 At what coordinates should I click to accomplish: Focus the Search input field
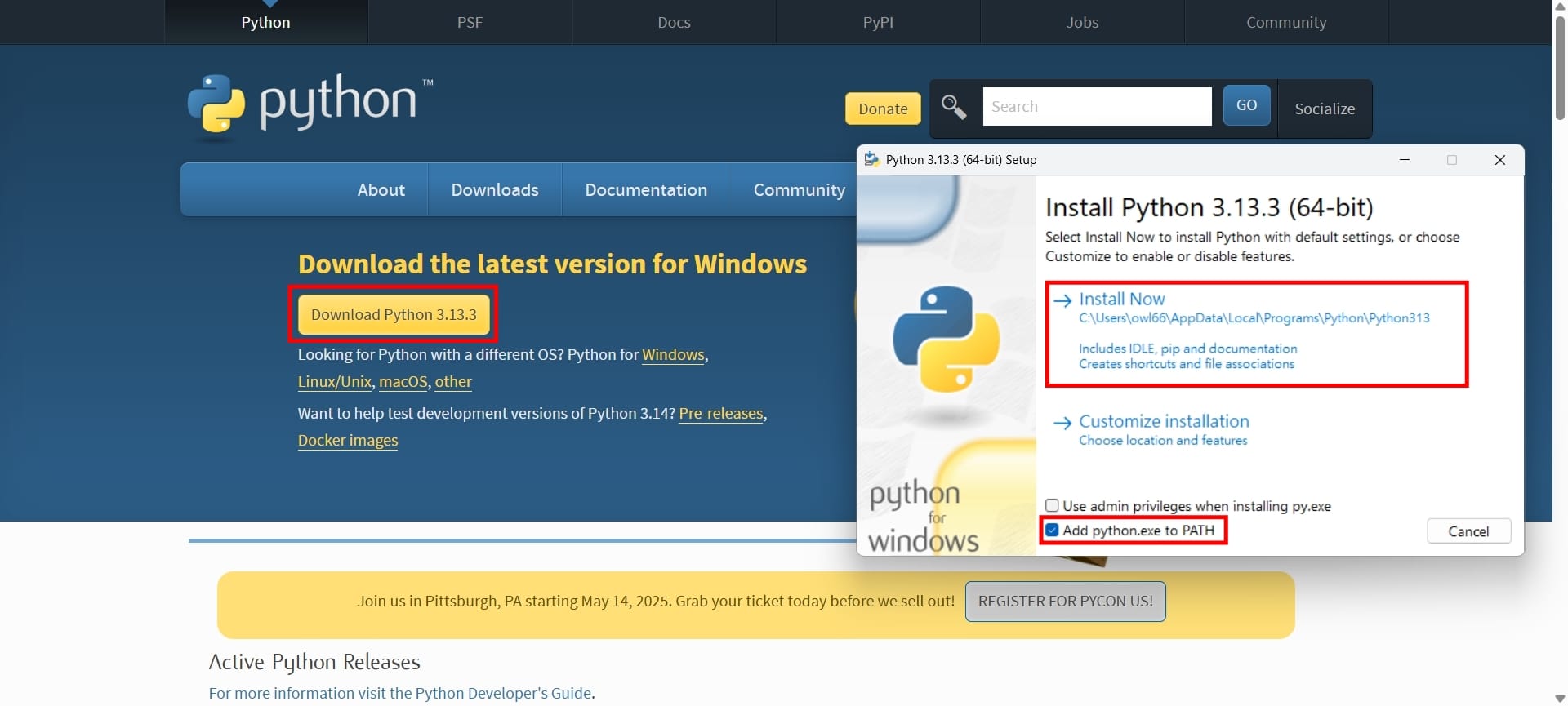pos(1097,106)
